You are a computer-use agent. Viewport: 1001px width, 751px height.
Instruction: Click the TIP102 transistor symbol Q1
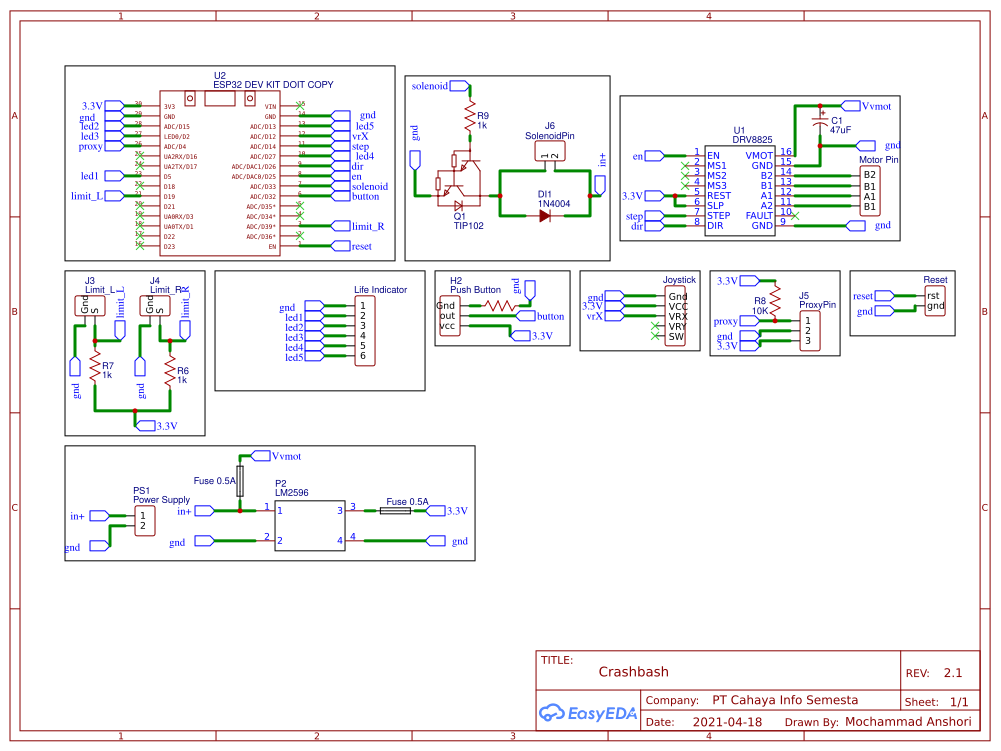tap(457, 180)
